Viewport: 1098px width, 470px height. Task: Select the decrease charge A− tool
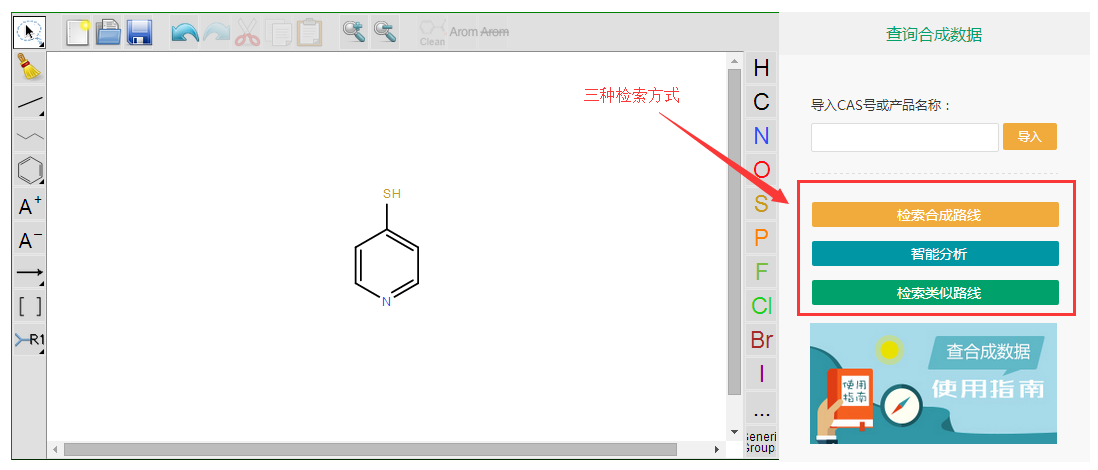pos(29,241)
